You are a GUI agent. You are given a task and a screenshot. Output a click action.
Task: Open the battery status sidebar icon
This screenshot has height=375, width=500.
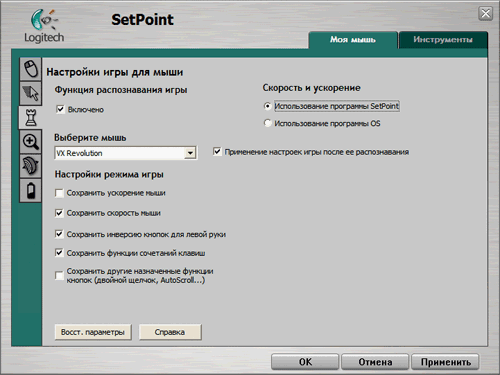[x=31, y=190]
